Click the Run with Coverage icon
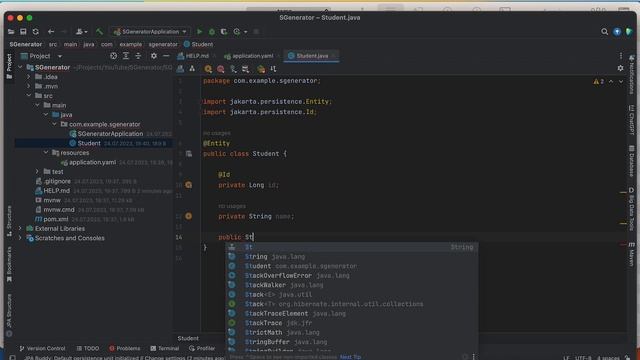 [x=224, y=31]
